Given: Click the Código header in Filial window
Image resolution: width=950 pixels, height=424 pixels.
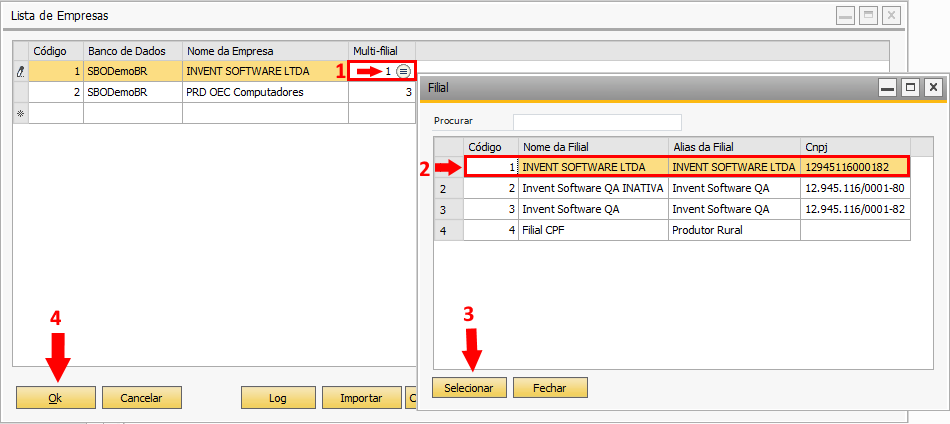Looking at the screenshot, I should click(491, 147).
